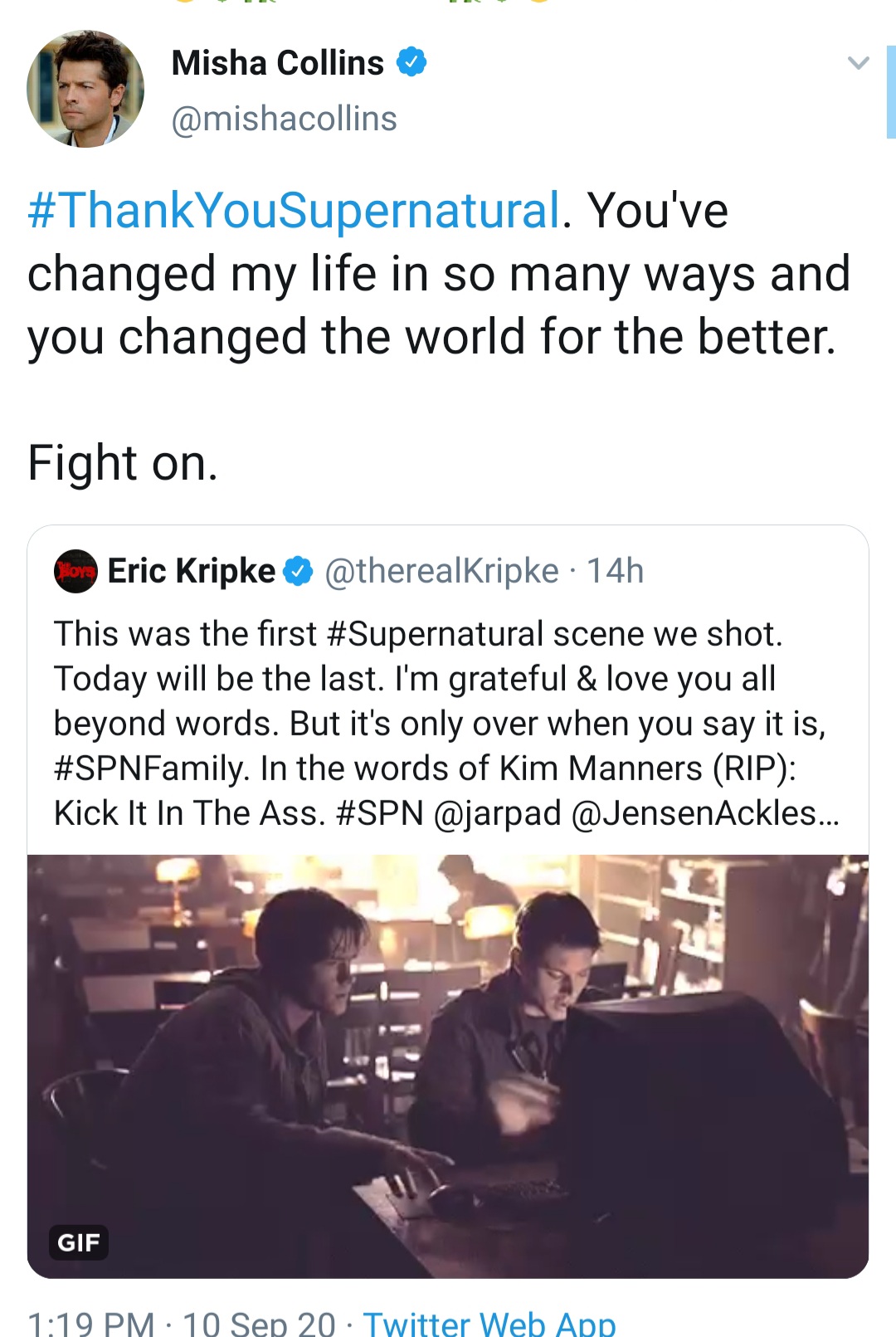
Task: Expand tweet options chevron
Action: coord(858,62)
